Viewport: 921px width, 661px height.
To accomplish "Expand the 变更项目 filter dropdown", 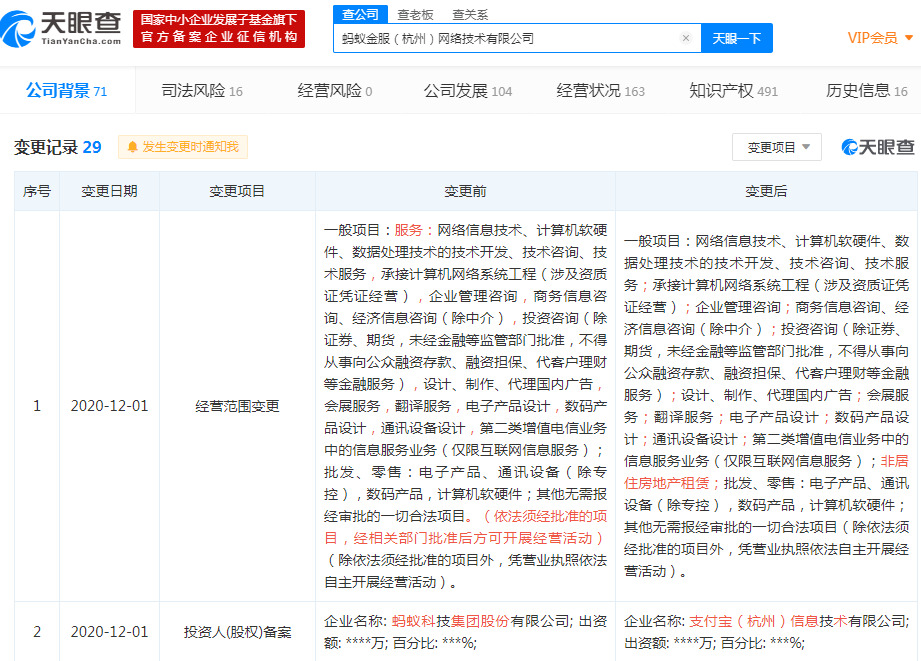I will click(777, 147).
